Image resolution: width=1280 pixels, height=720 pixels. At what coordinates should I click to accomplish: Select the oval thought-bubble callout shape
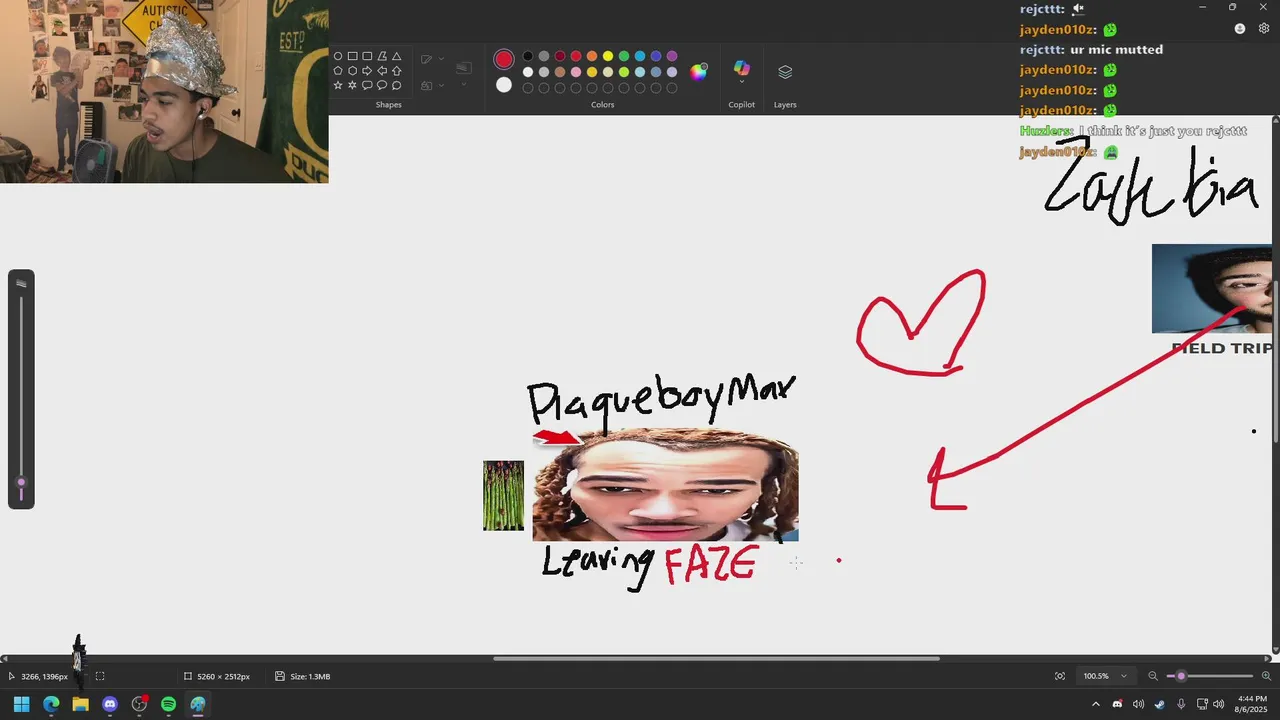click(397, 86)
